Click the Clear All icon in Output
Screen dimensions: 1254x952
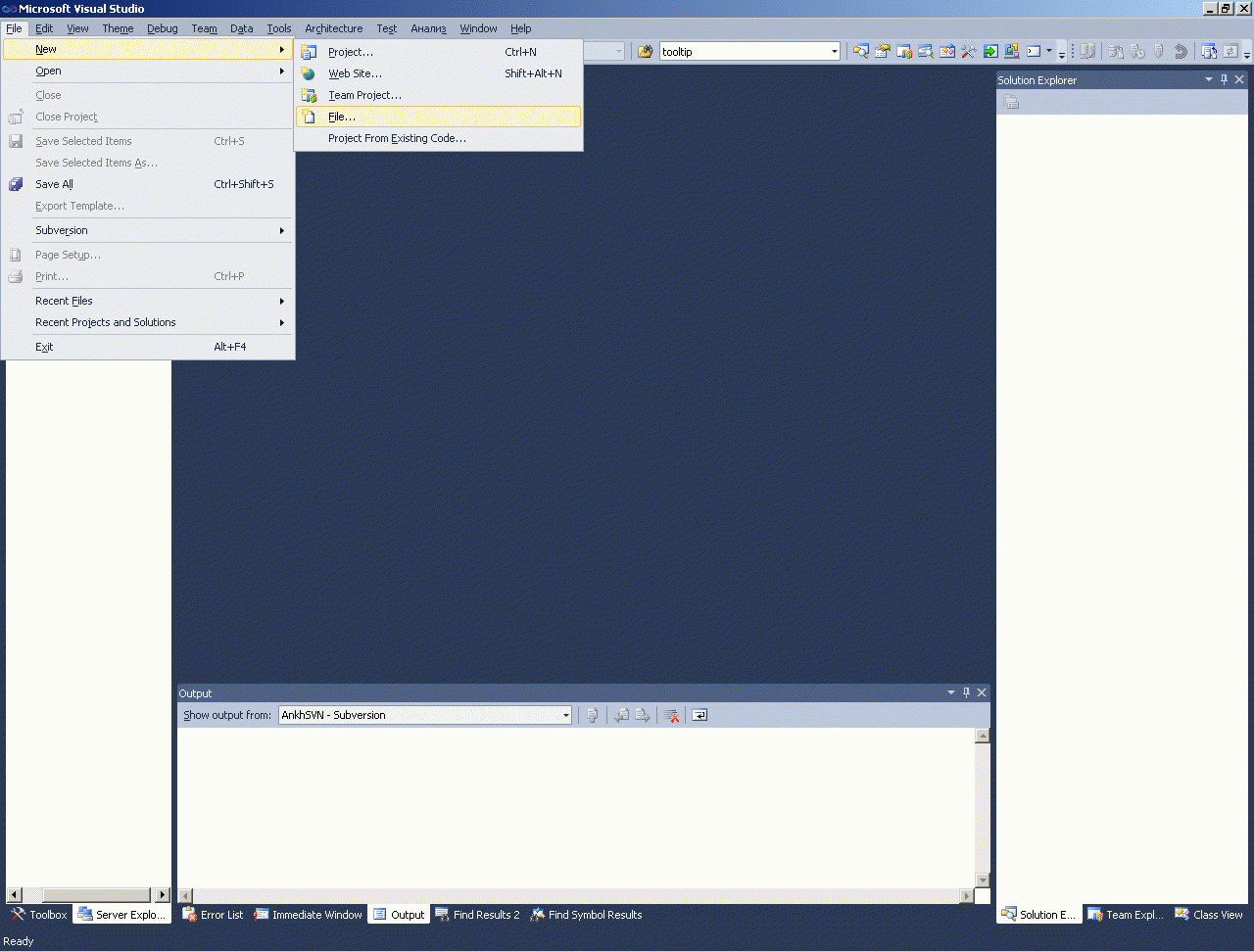671,715
